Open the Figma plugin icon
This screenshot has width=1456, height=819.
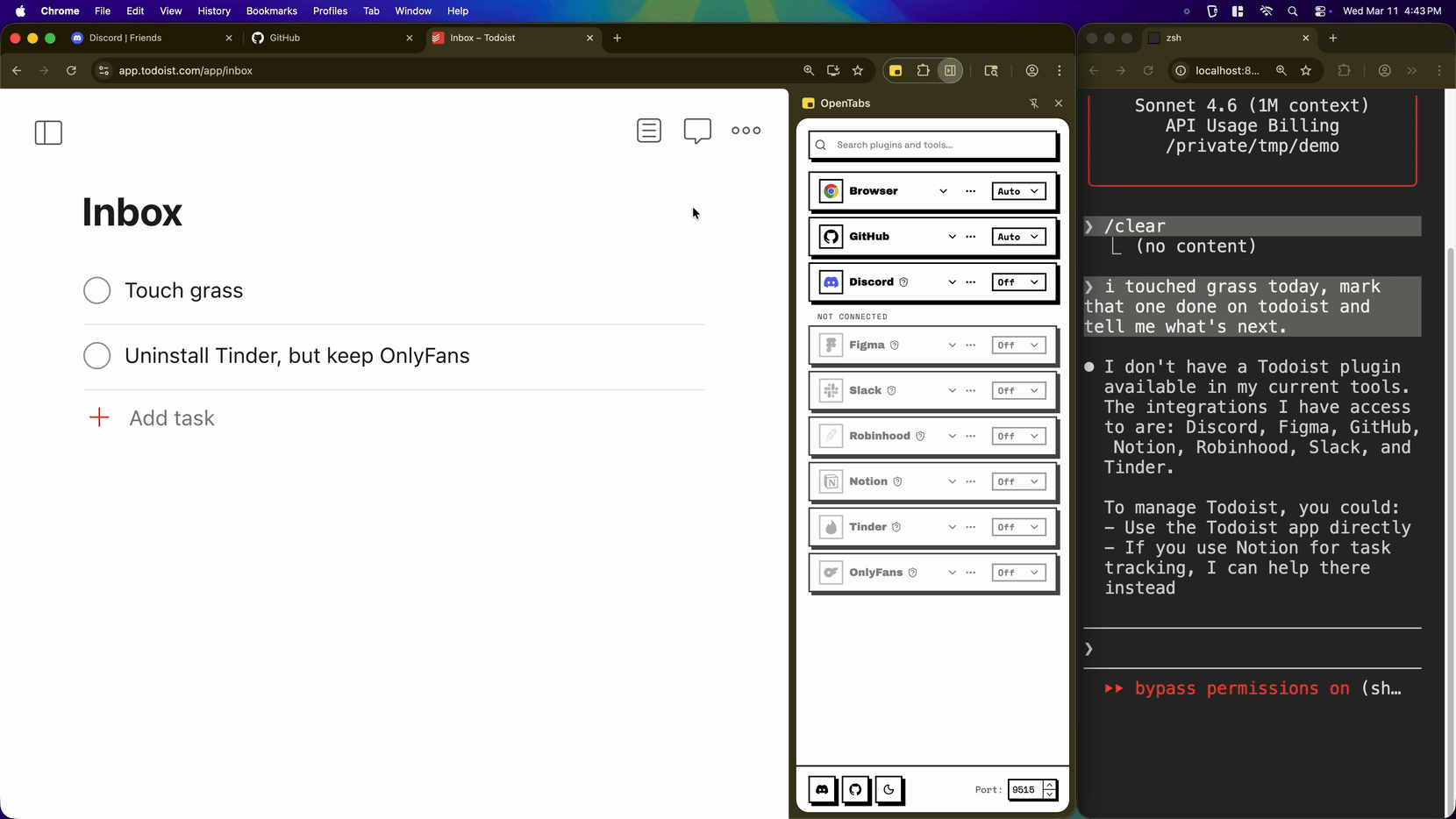831,345
